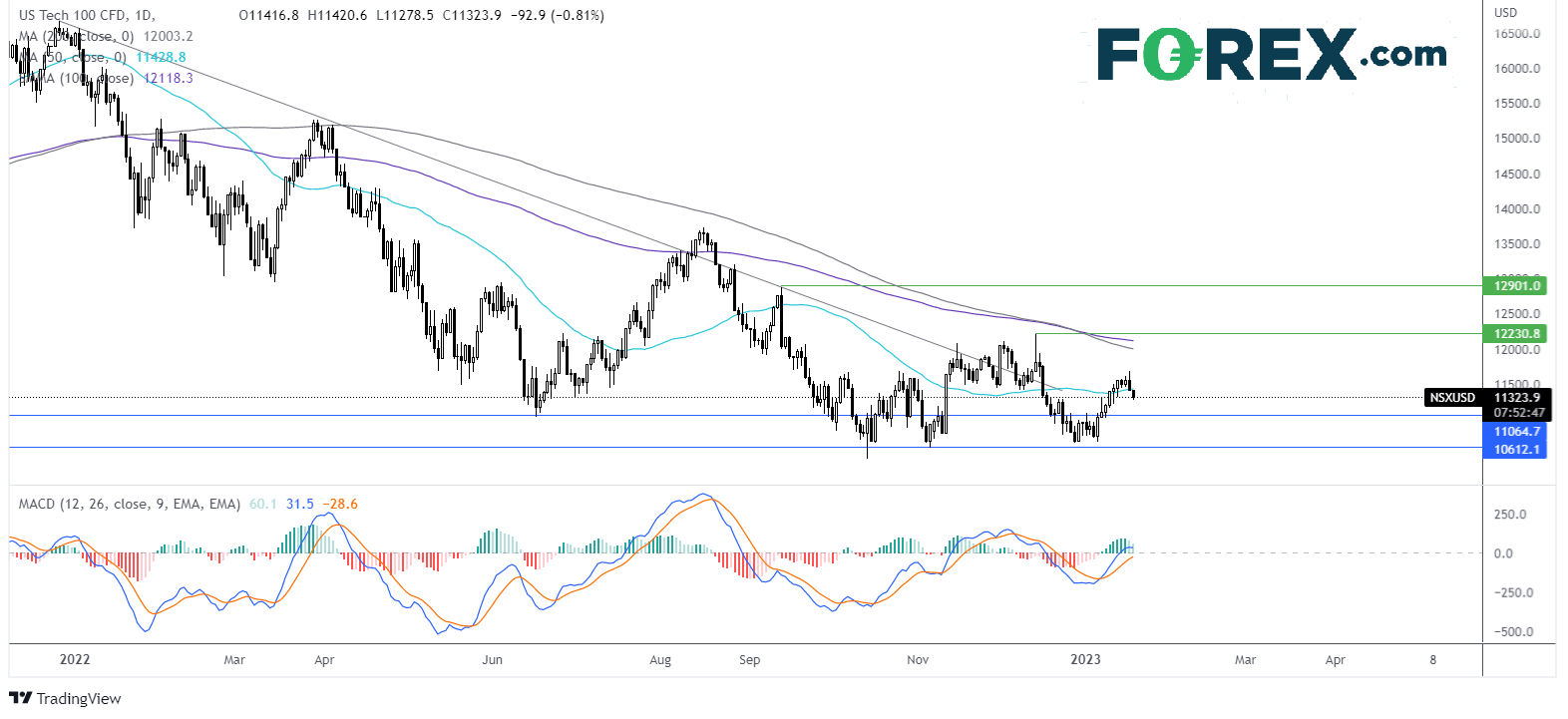
Task: Click the current price label 11323.9
Action: 1516,397
